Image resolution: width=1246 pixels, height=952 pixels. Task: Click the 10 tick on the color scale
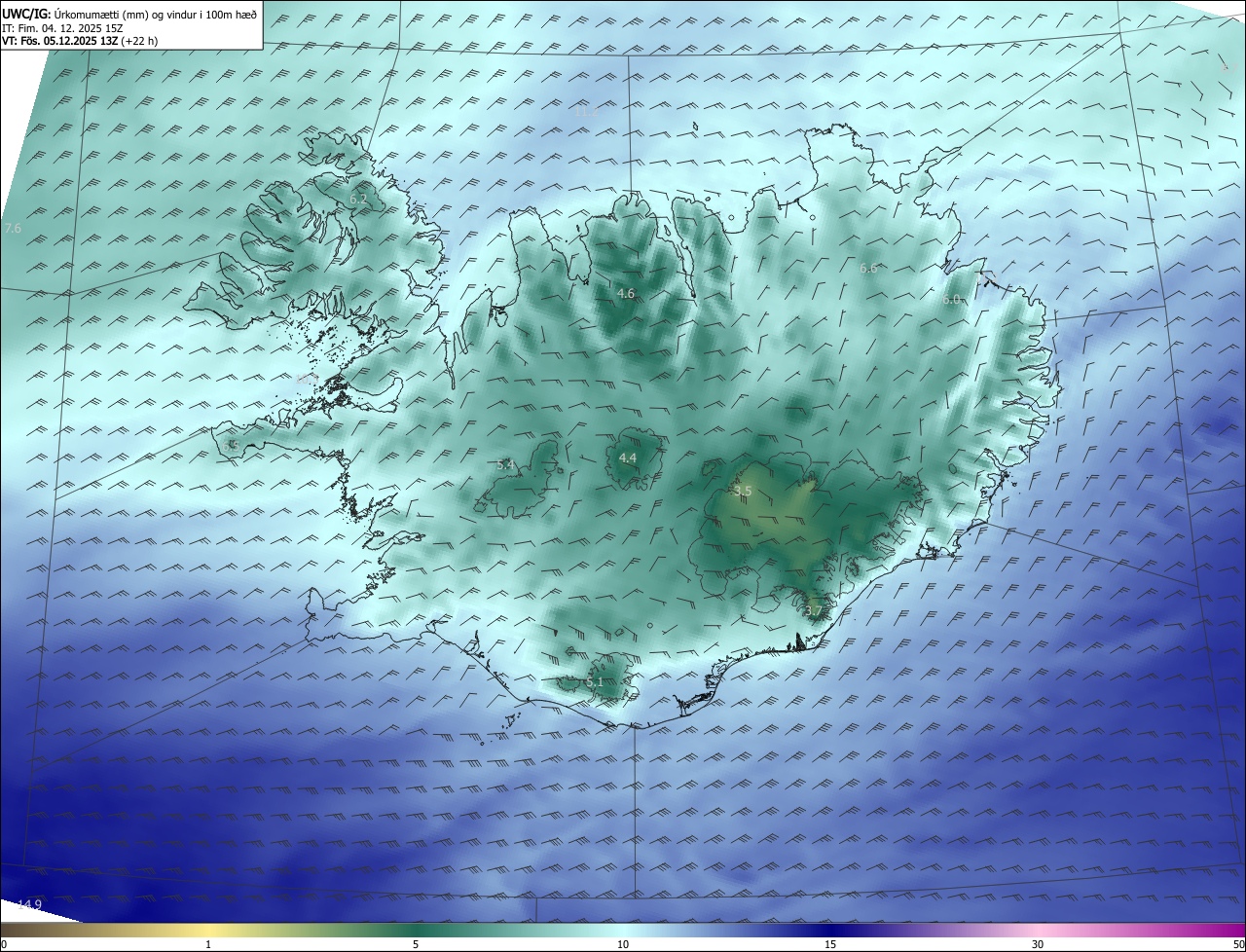coord(623,944)
